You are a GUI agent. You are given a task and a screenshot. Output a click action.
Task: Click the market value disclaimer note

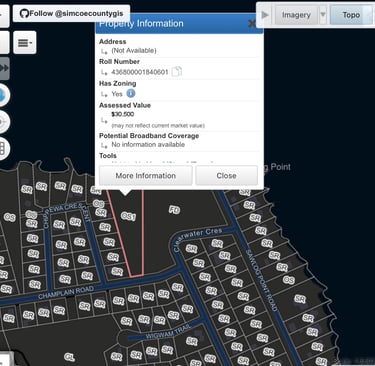(x=158, y=126)
